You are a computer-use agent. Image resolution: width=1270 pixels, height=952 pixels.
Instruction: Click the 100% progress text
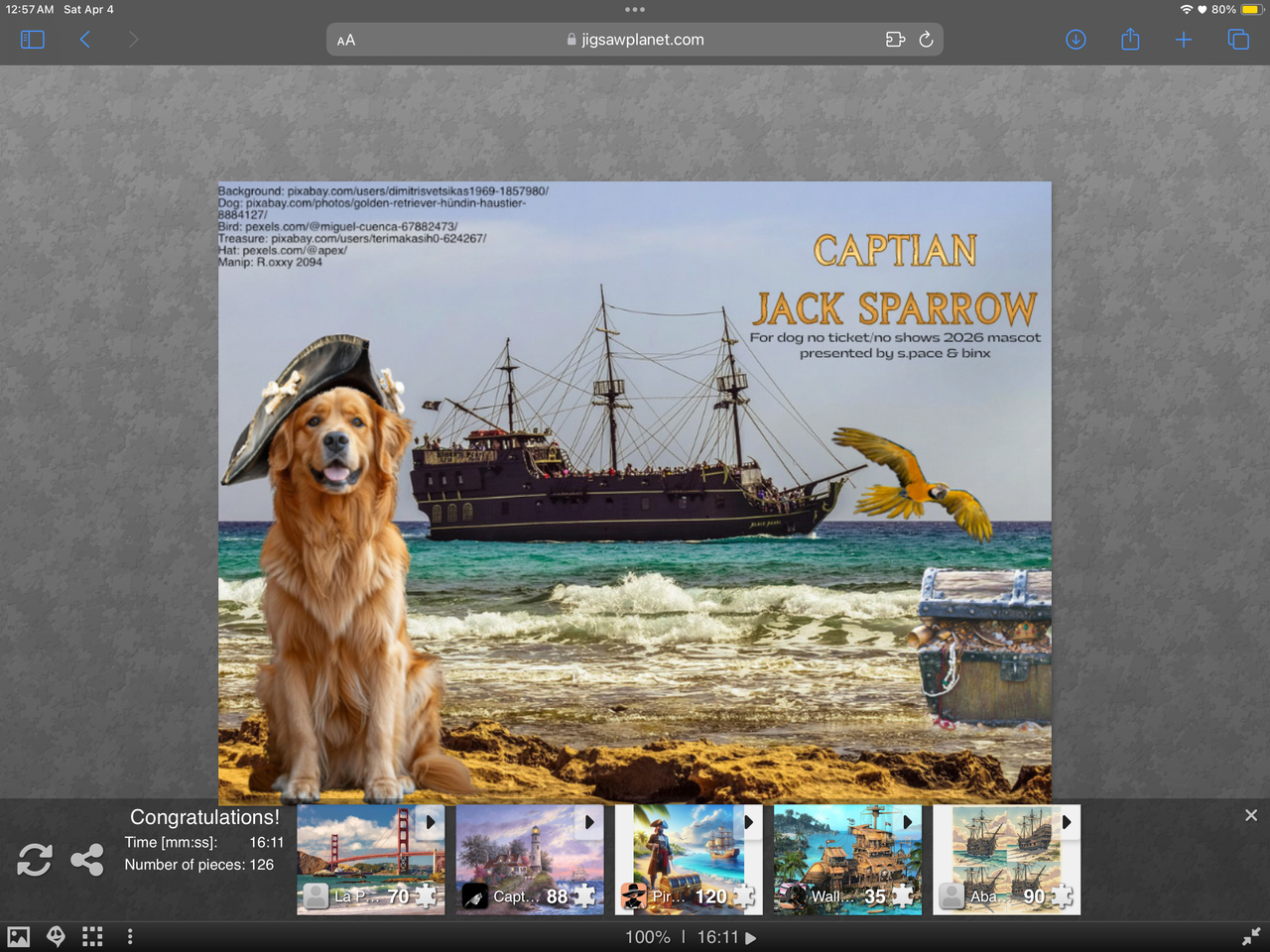tap(648, 937)
